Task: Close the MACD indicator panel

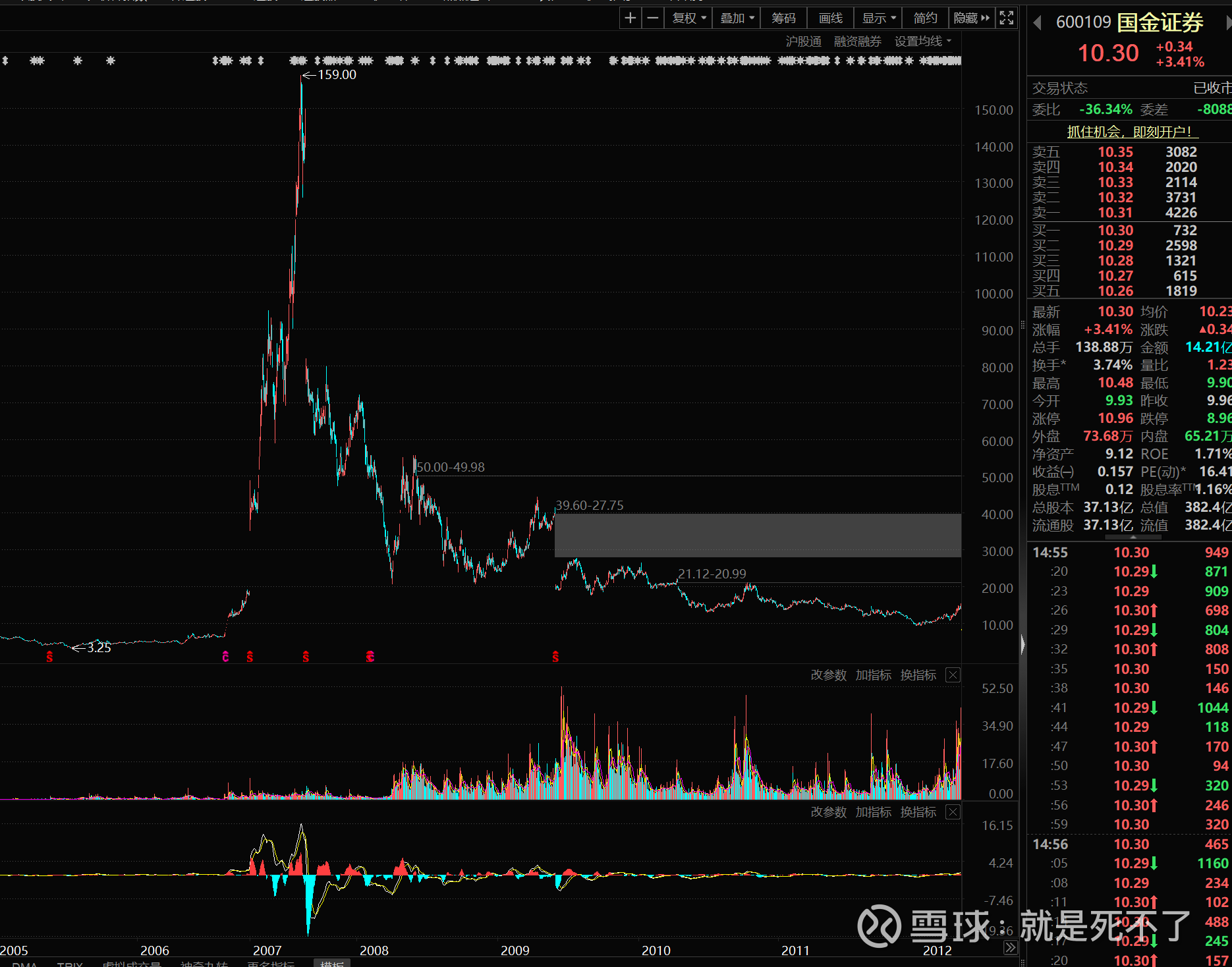Action: (x=953, y=812)
